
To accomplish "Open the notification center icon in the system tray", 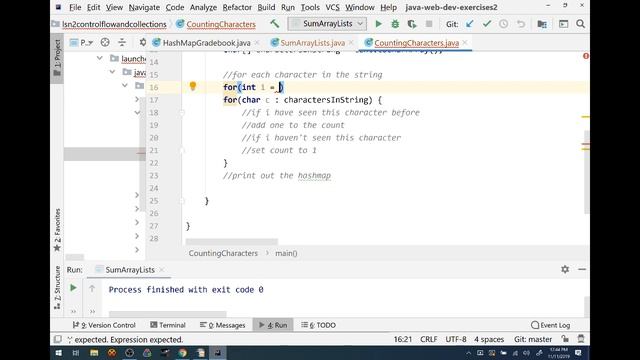I will click(x=578, y=353).
